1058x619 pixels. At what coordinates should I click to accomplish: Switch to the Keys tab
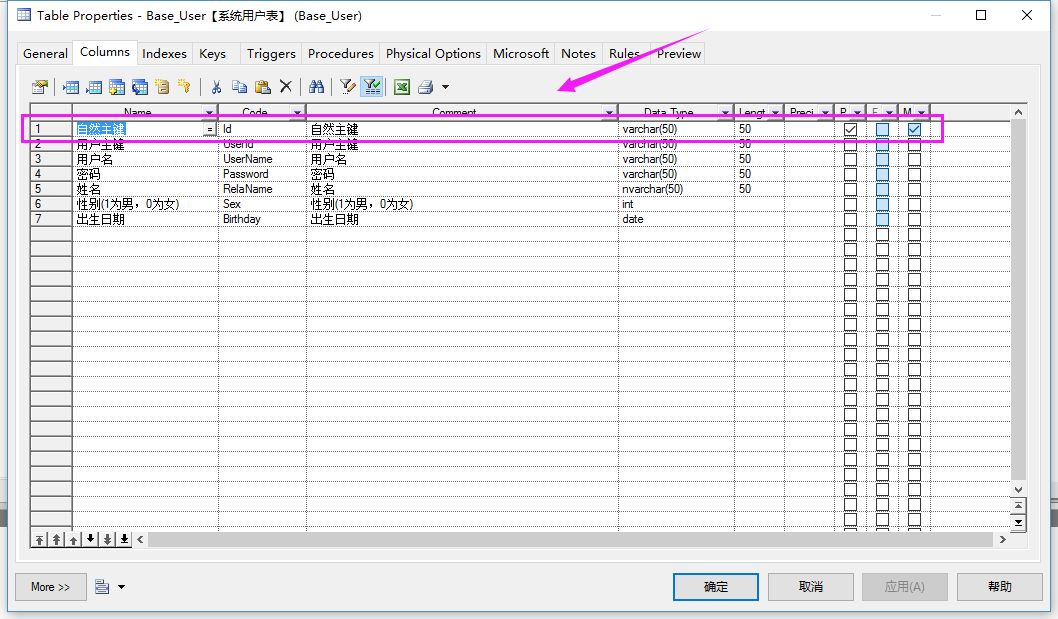coord(213,53)
